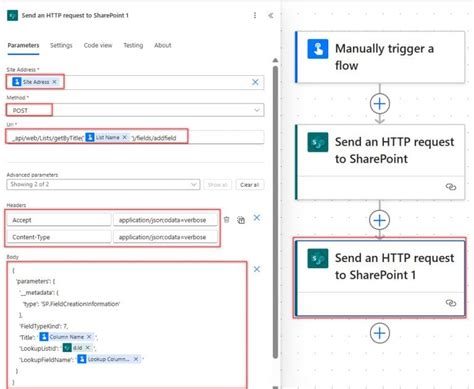Click the SharePoint icon in panel header
474x389 pixels.
point(12,15)
